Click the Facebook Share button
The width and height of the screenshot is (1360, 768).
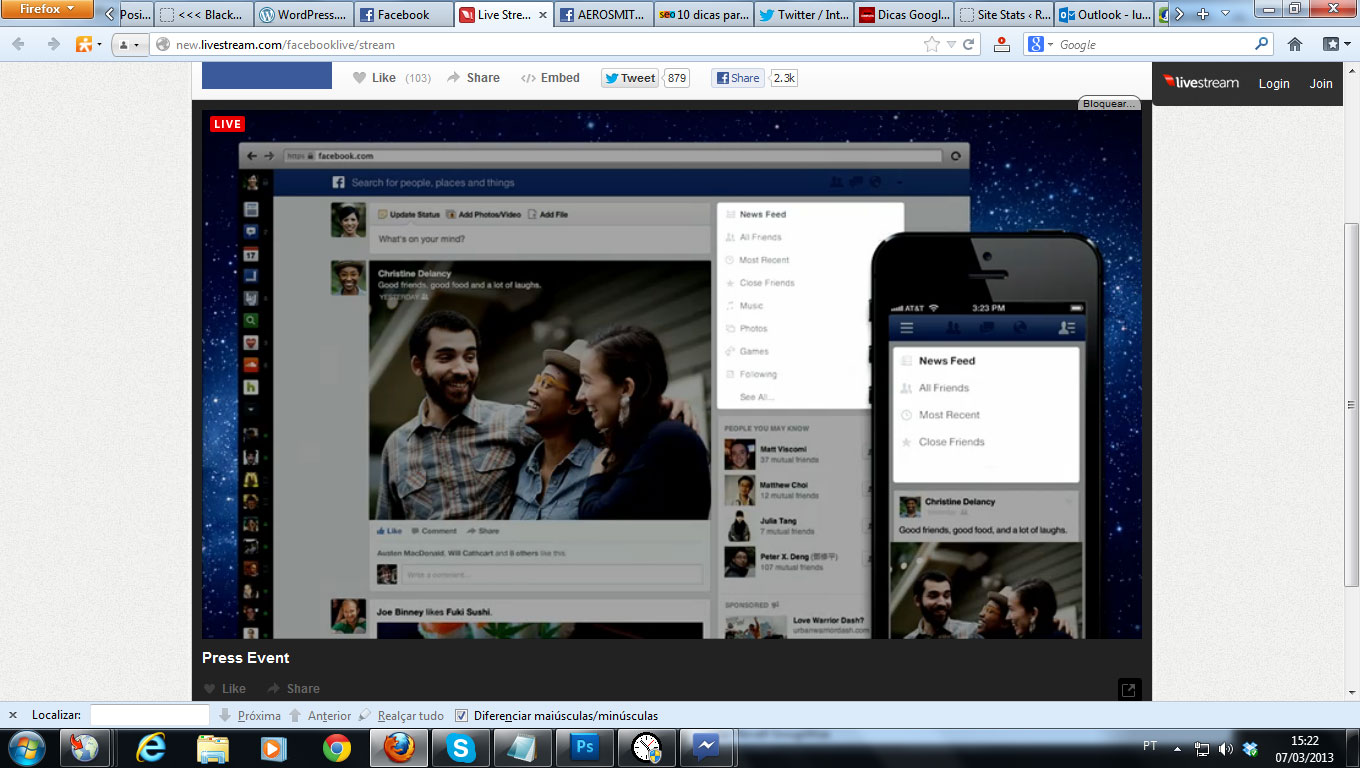738,78
